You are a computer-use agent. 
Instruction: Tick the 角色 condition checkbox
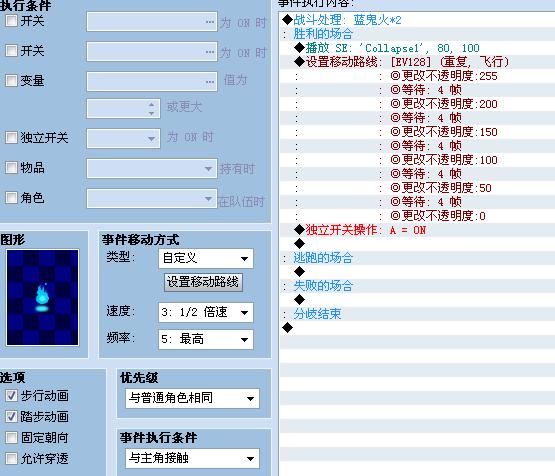11,197
